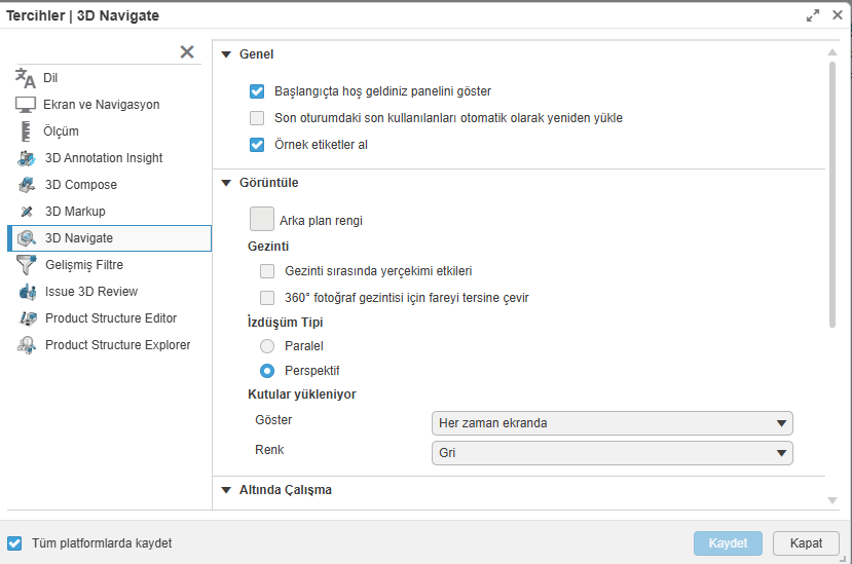Click the 3D Compose icon
Screen dimensions: 852x564
[27, 185]
